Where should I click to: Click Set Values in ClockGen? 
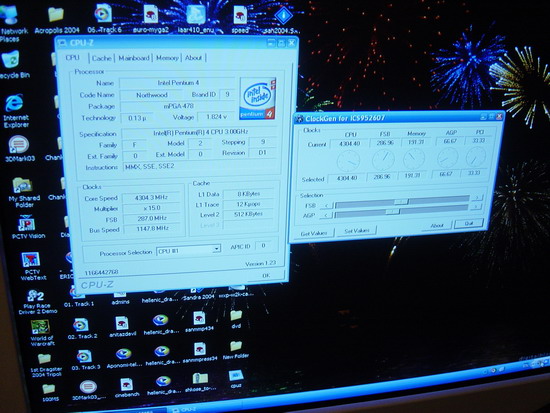[x=357, y=231]
